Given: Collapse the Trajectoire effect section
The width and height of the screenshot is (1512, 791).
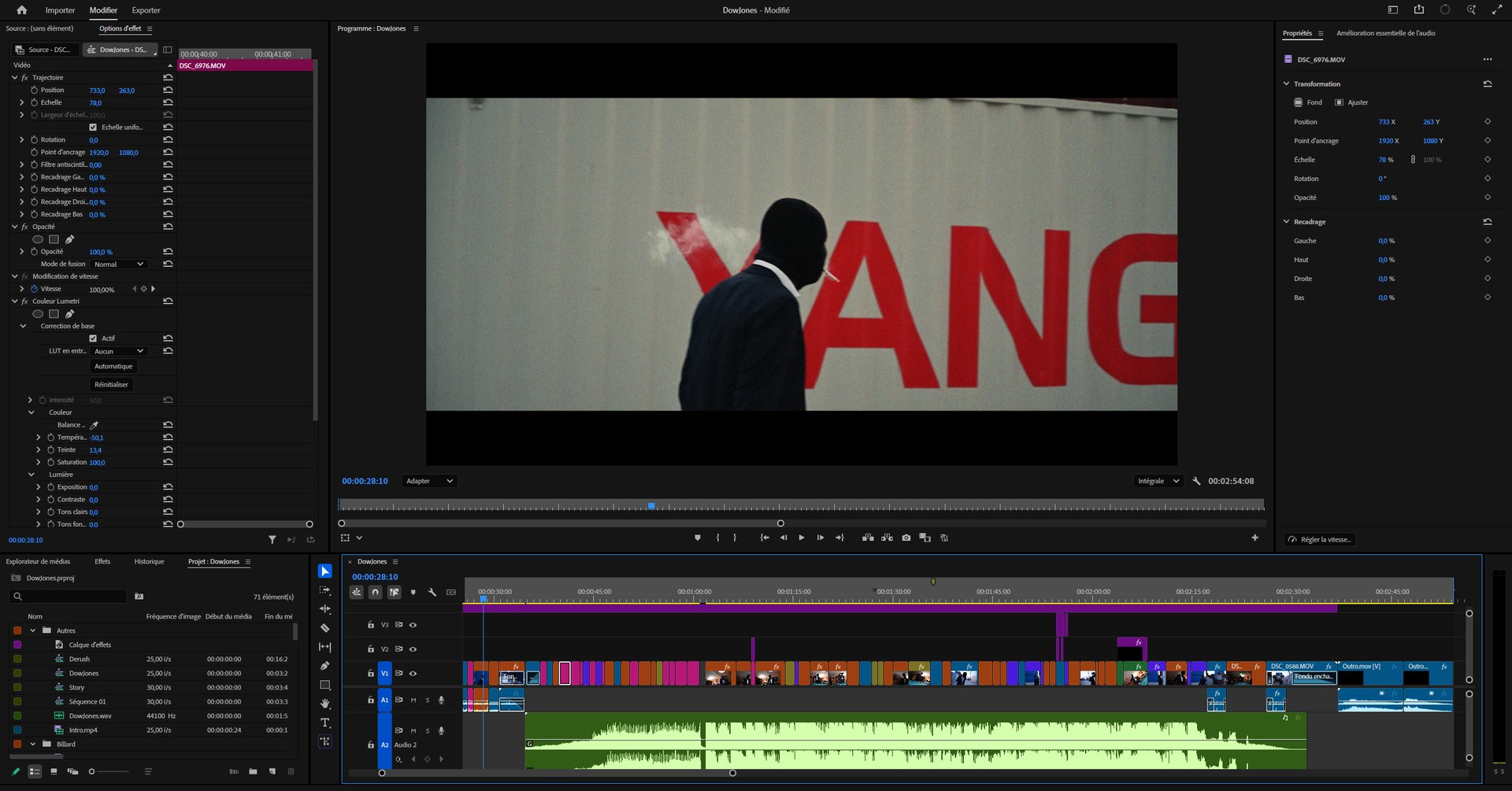Looking at the screenshot, I should click(15, 78).
